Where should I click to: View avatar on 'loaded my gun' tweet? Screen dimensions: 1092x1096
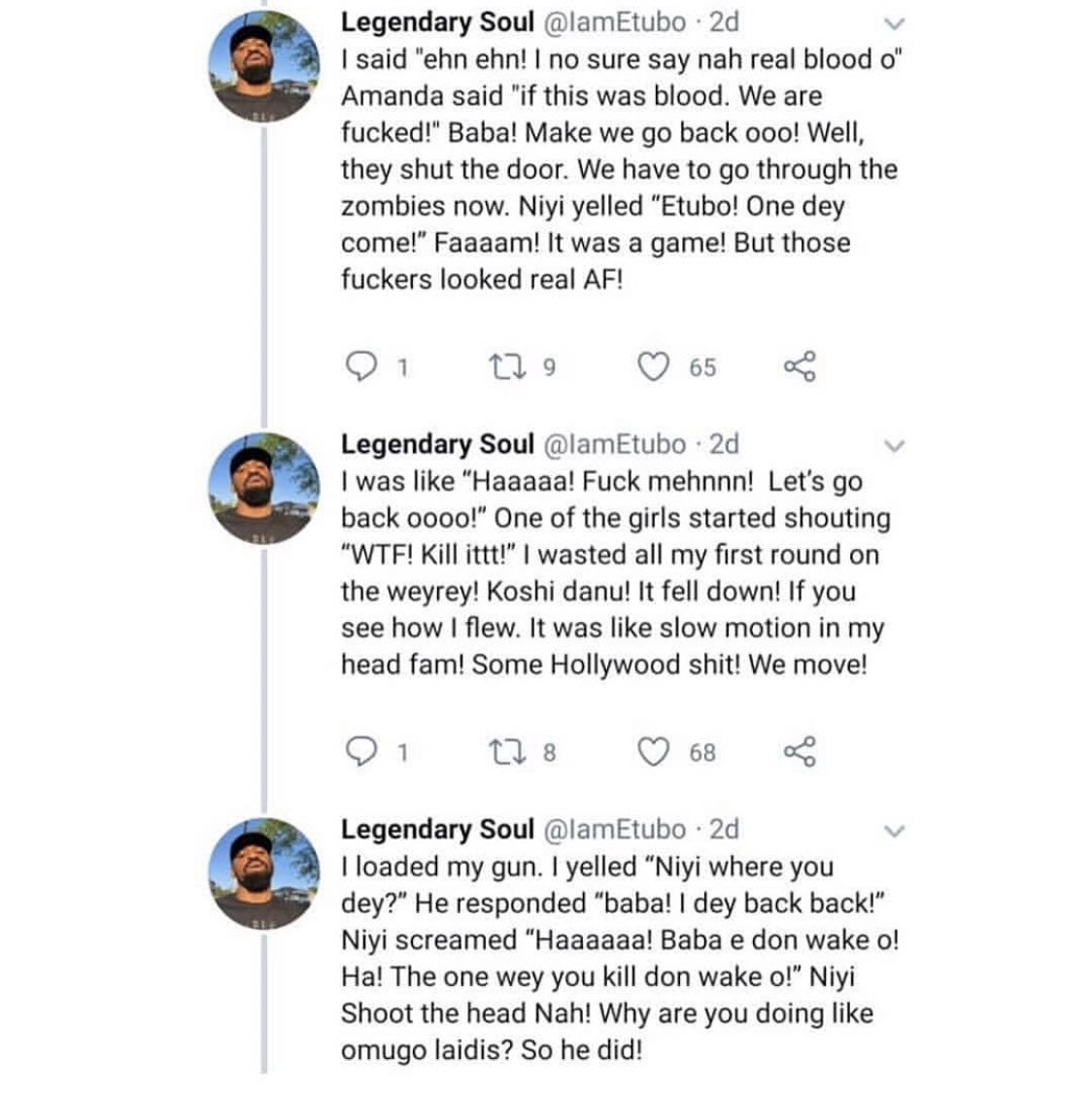[x=265, y=872]
